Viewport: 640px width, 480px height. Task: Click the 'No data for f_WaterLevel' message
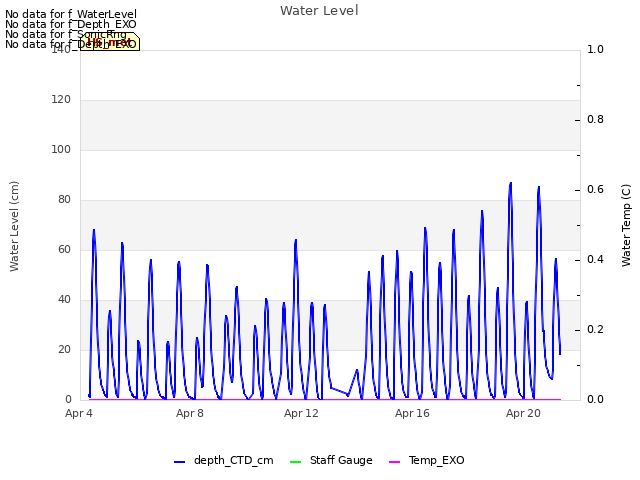71,14
